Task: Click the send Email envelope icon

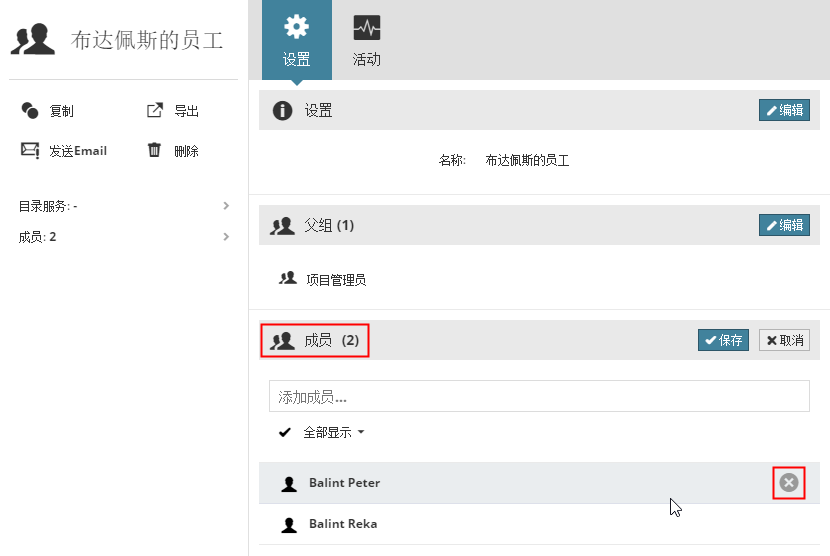Action: click(30, 150)
